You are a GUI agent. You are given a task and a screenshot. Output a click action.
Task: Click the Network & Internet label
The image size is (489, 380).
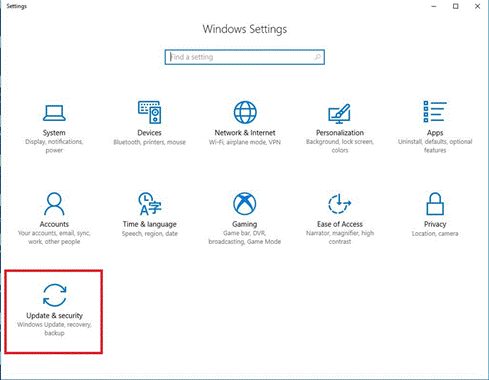[x=245, y=133]
